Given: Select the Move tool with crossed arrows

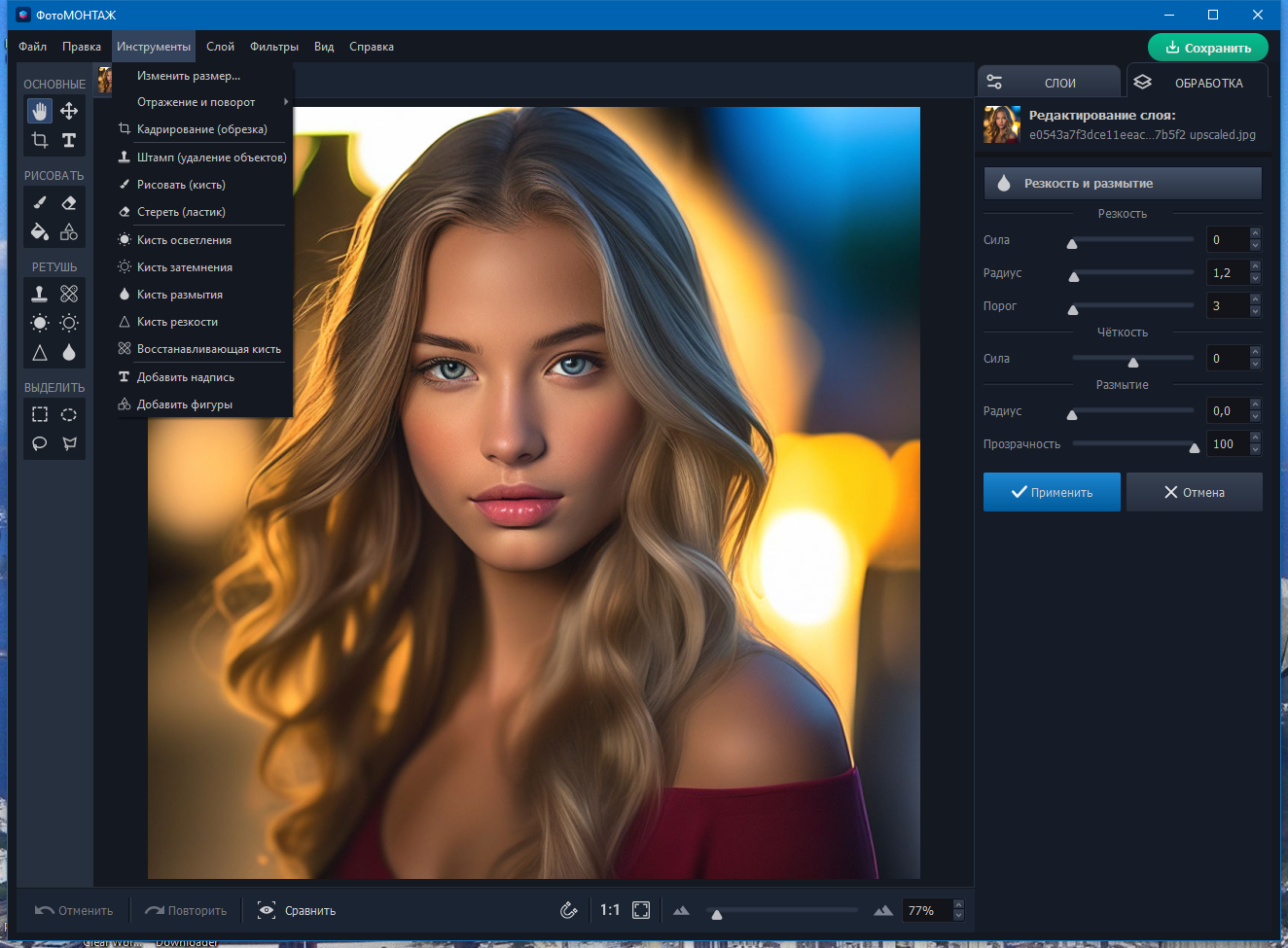Looking at the screenshot, I should coord(69,111).
